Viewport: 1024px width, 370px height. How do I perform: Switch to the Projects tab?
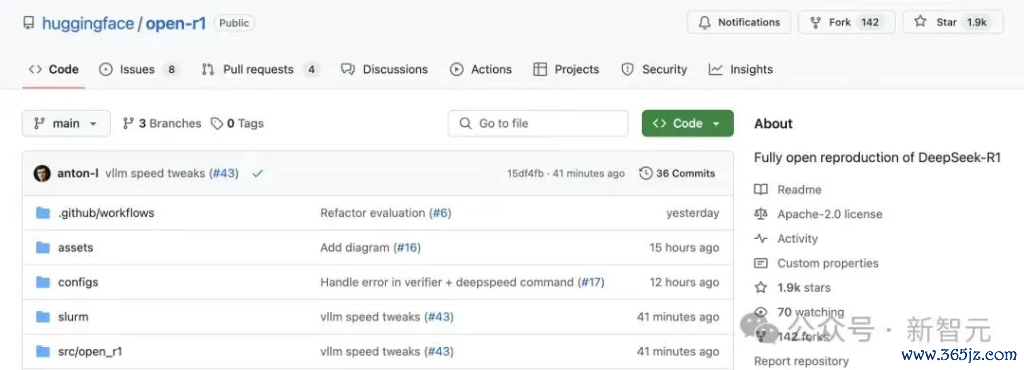(x=566, y=69)
